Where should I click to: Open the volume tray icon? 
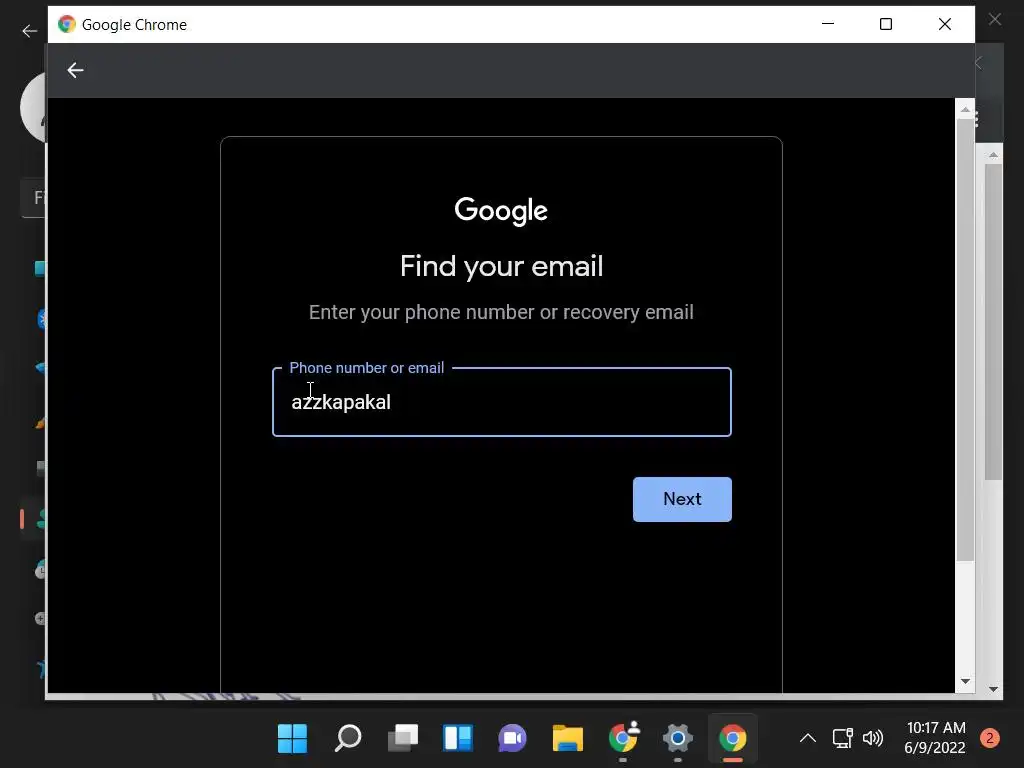pos(873,739)
